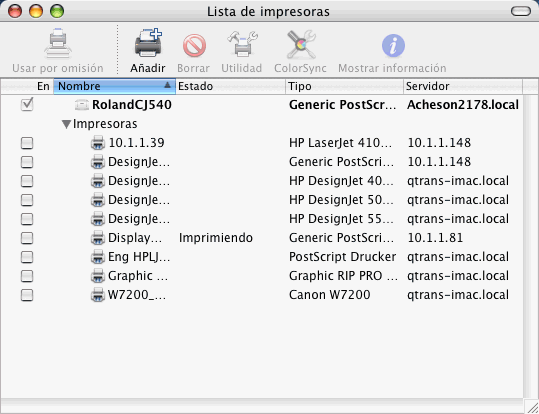Viewport: 539px width, 414px height.
Task: Select the printer icon beside W7200
Action: coord(98,295)
